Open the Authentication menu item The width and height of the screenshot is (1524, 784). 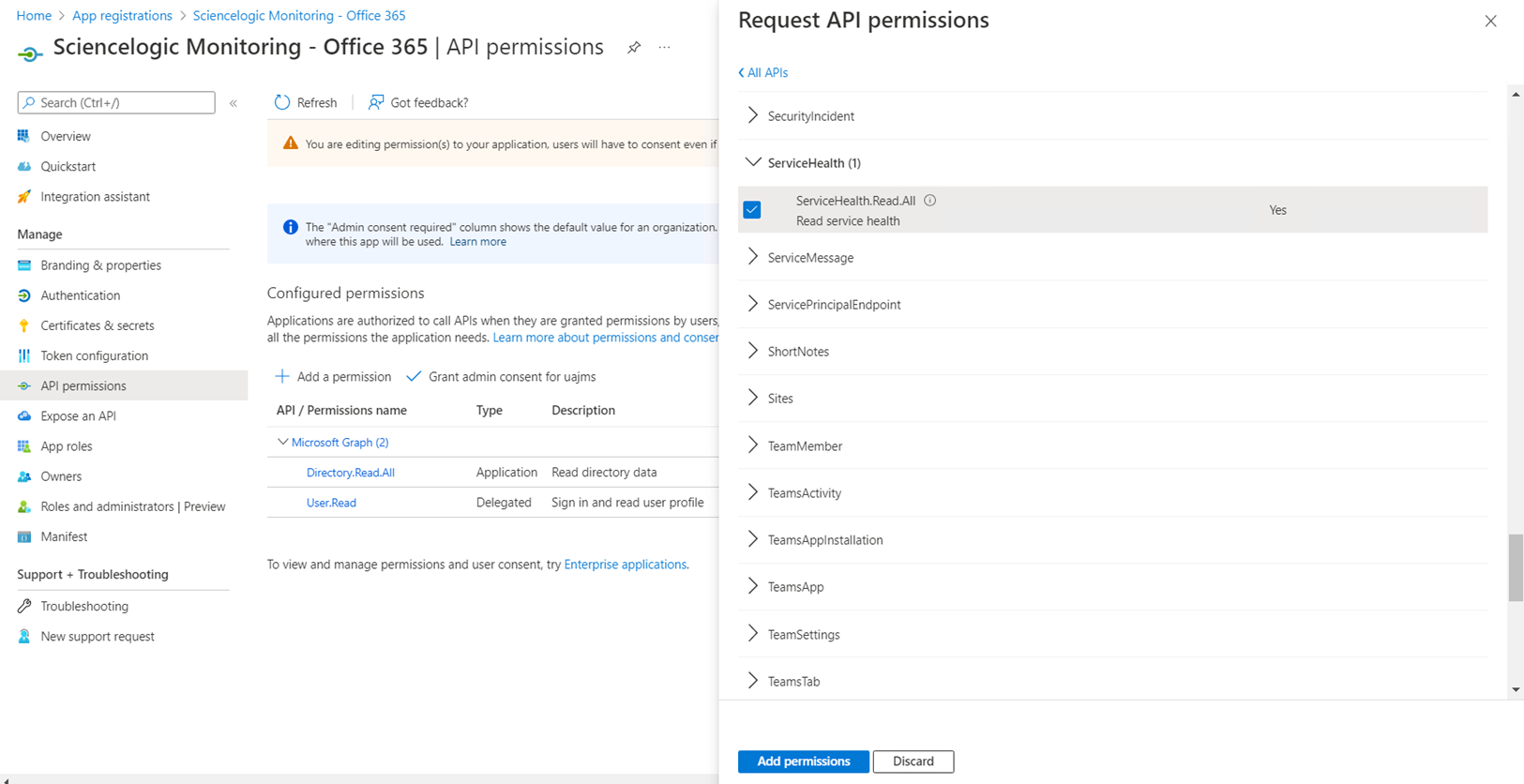click(80, 295)
